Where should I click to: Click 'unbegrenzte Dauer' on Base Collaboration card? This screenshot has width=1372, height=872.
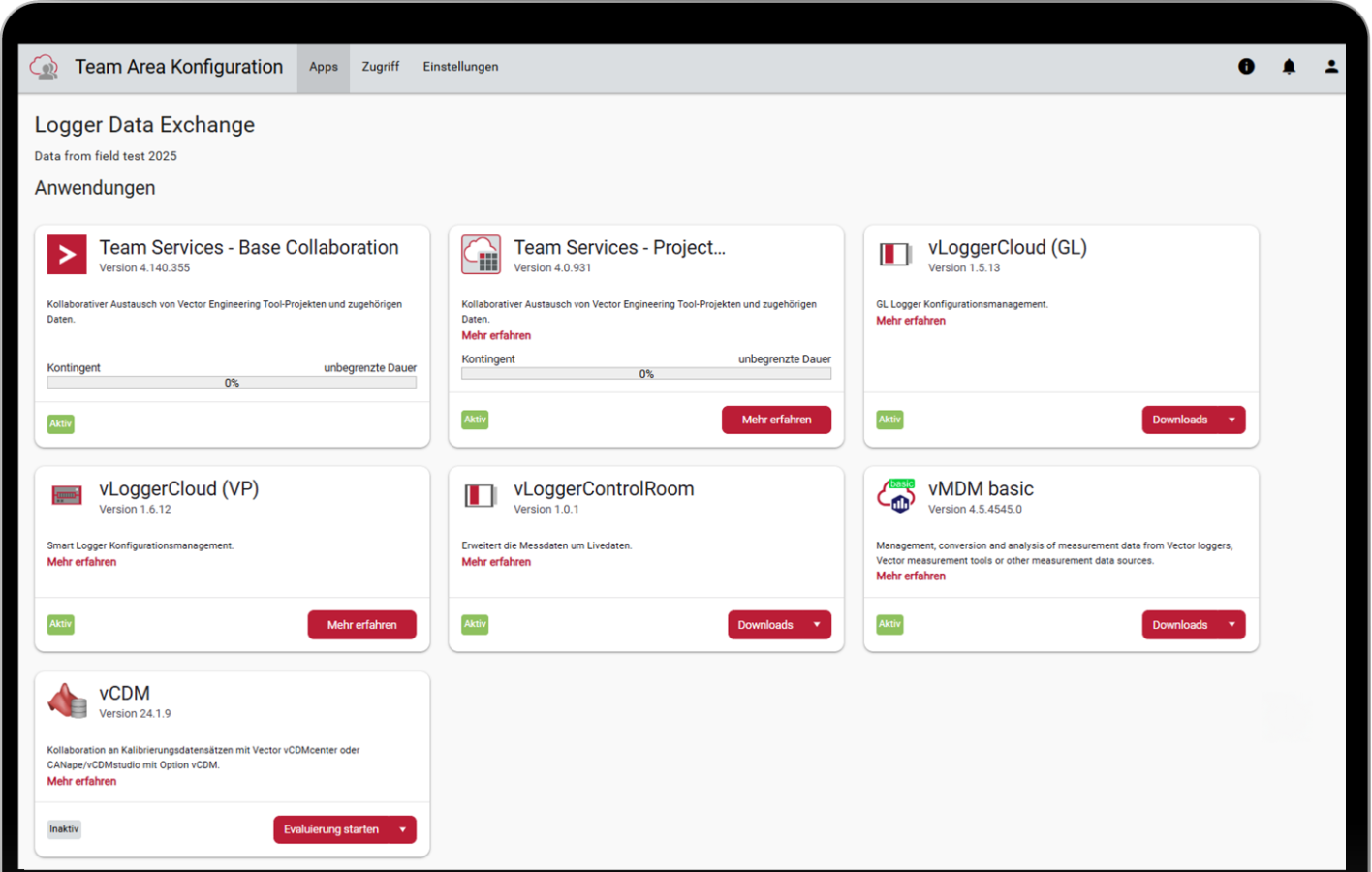click(x=370, y=368)
